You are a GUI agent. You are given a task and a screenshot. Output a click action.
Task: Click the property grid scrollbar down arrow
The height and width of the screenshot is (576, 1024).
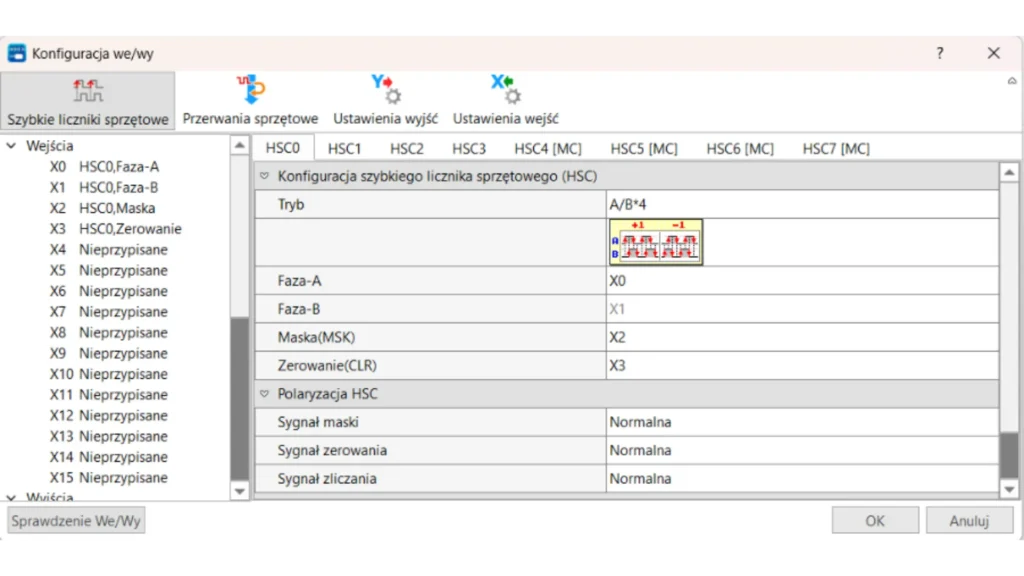(1009, 489)
